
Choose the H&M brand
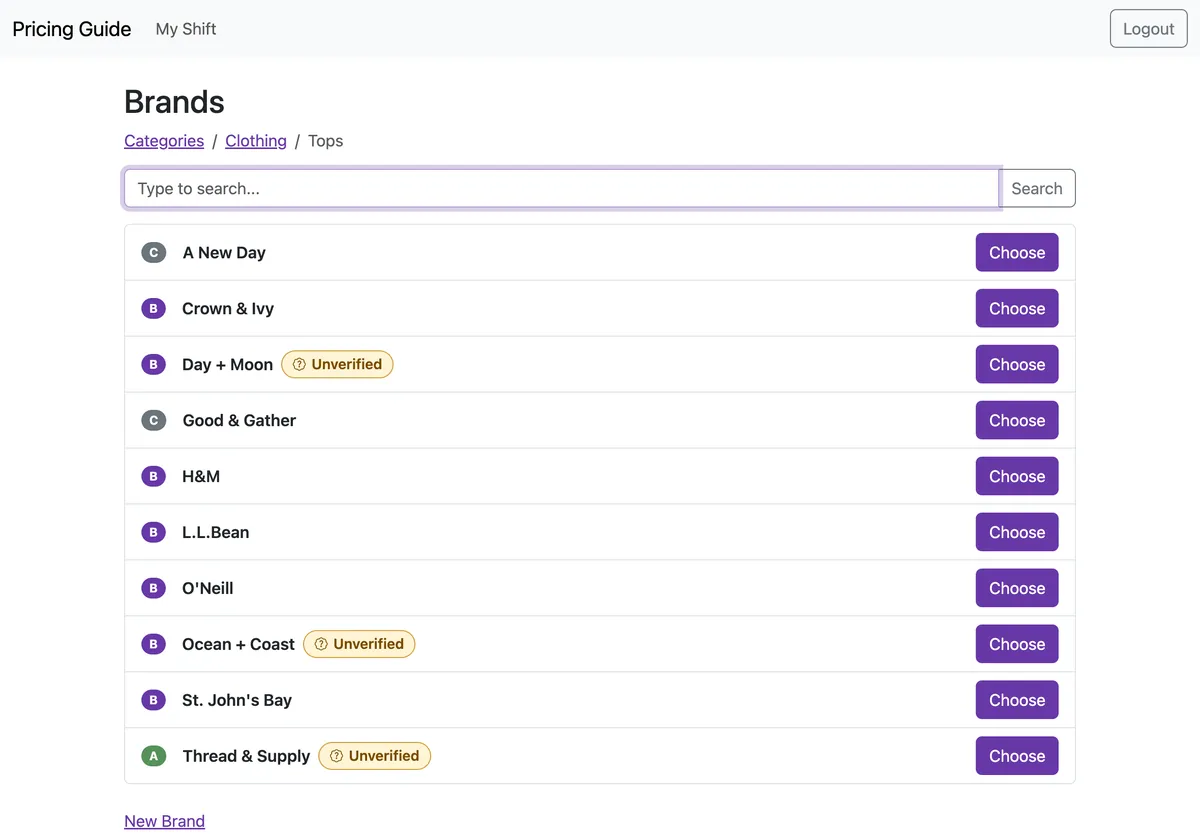point(1017,477)
